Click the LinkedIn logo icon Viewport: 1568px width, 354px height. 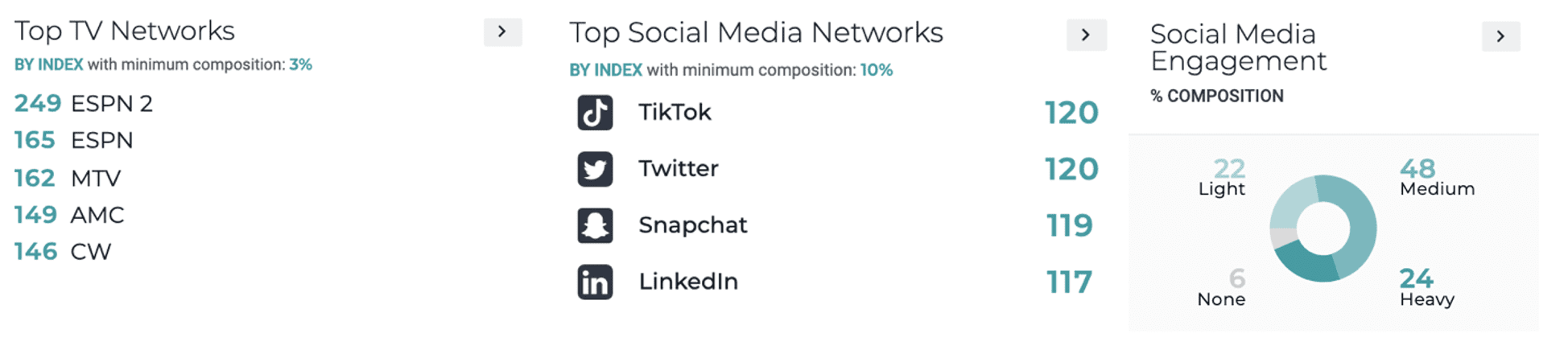[x=595, y=282]
